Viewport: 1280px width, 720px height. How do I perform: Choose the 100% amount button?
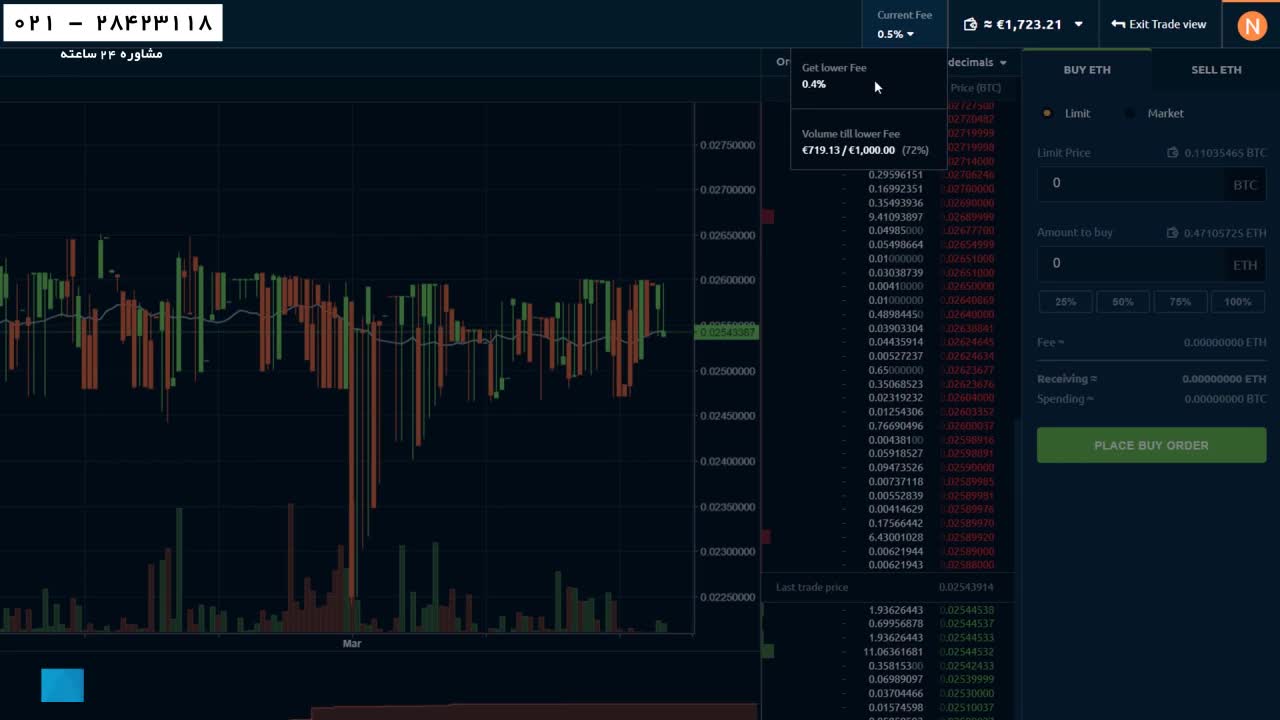pos(1237,301)
